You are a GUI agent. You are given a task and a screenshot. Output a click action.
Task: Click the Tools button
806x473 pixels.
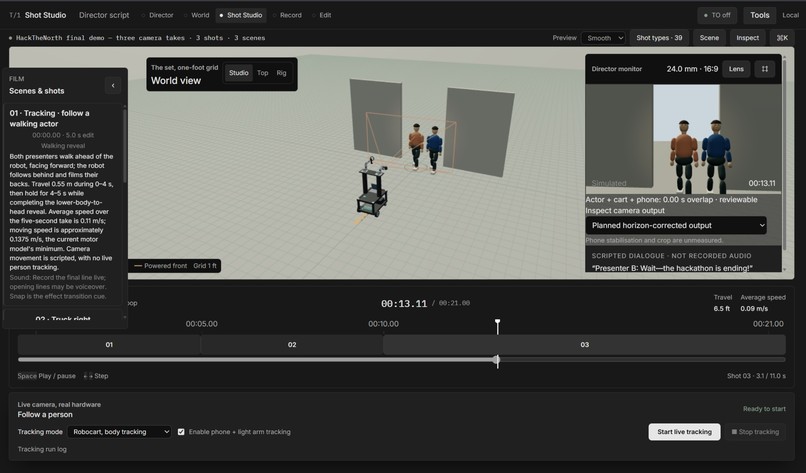click(759, 15)
